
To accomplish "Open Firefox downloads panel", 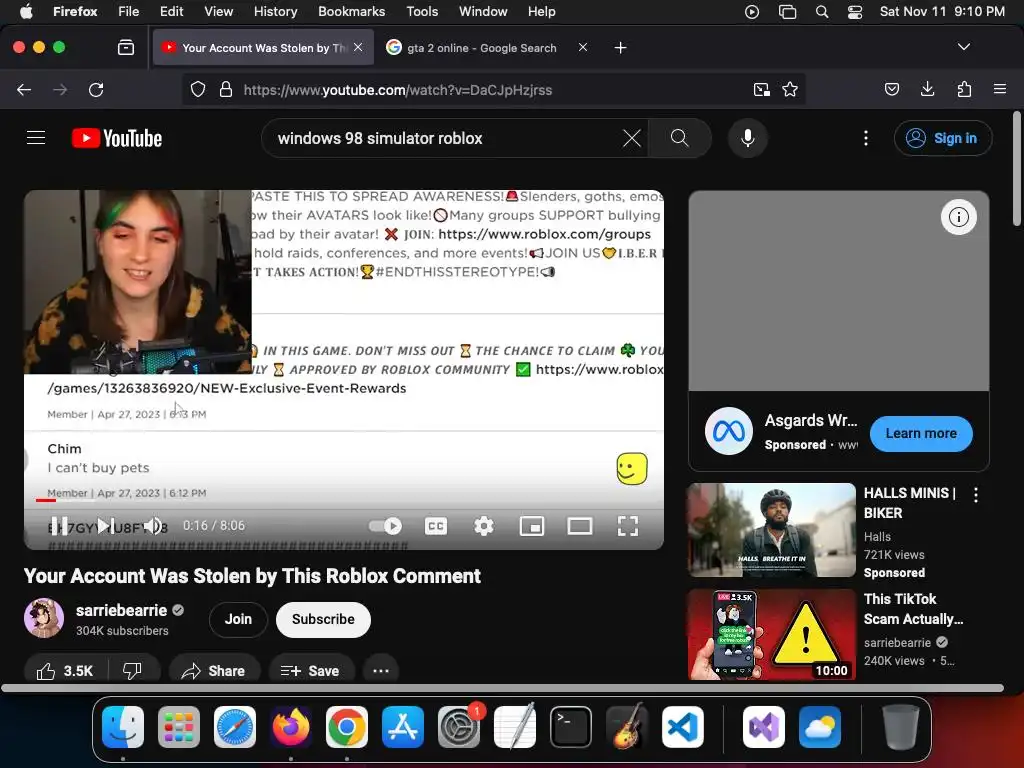I will (927, 89).
